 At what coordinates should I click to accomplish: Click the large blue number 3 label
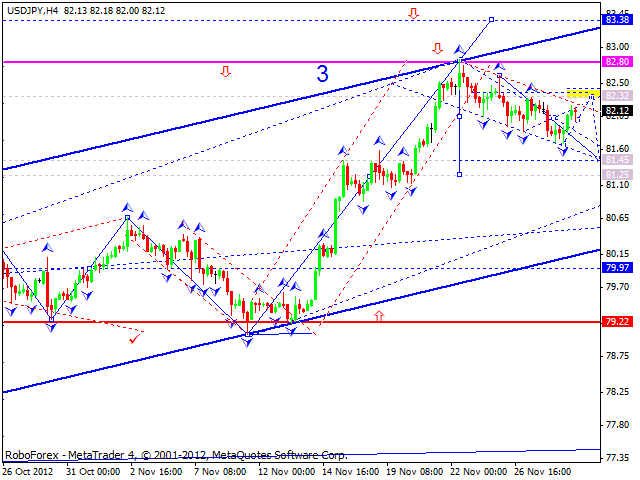pyautogui.click(x=322, y=74)
